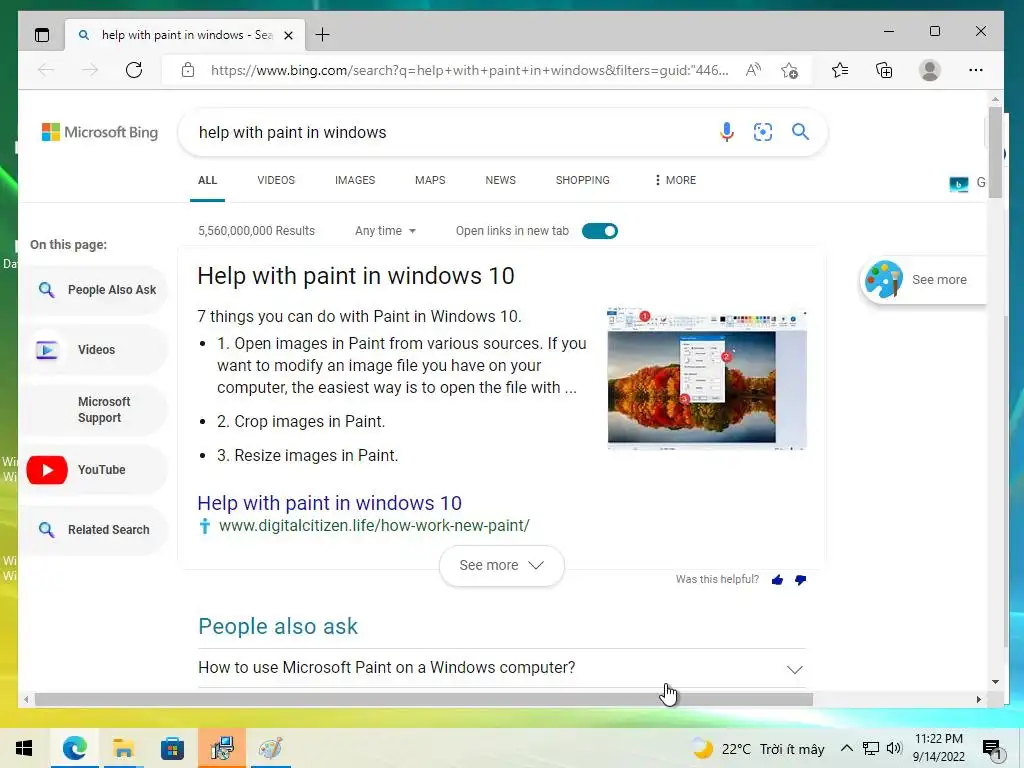This screenshot has height=768, width=1024.
Task: Toggle Open links in new tab
Action: click(x=600, y=231)
